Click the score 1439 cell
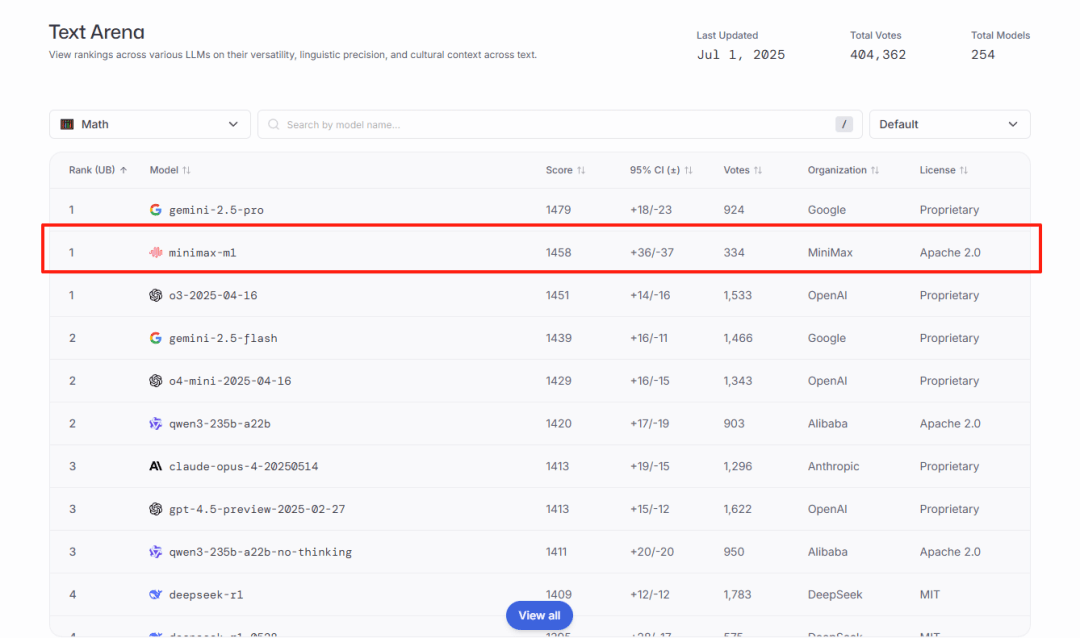1080x638 pixels. coord(559,338)
